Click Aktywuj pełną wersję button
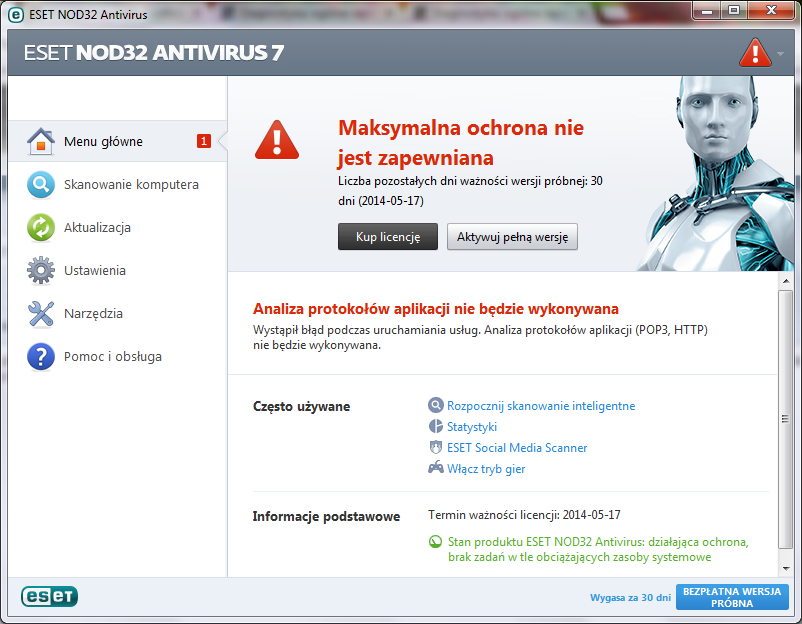This screenshot has width=802, height=624. 513,237
